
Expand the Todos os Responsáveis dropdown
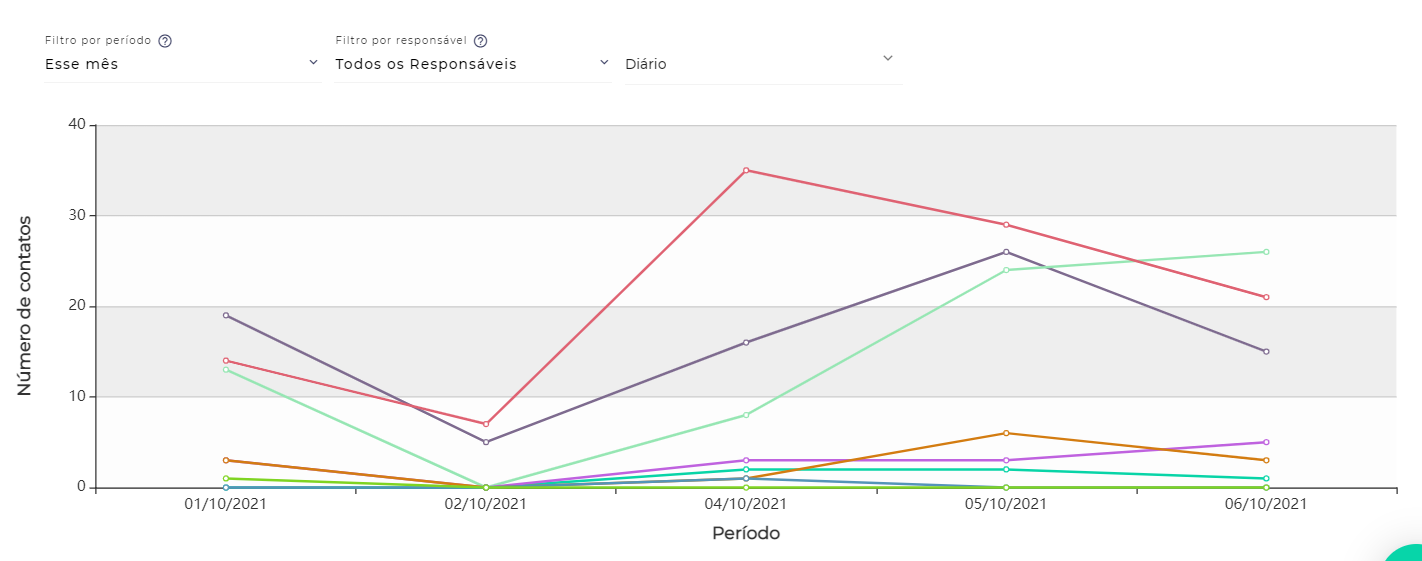point(472,64)
